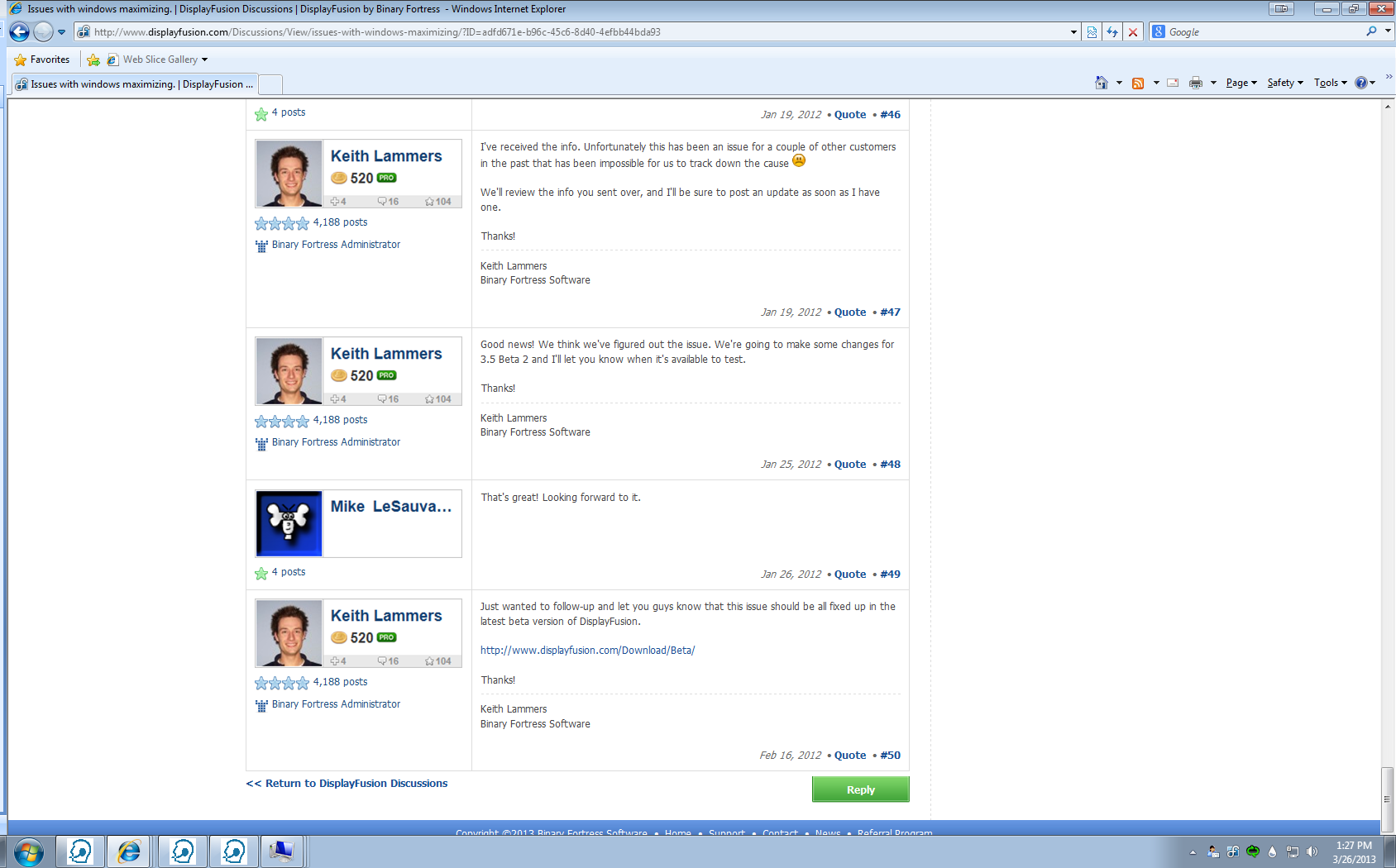This screenshot has width=1396, height=868.
Task: Click Quote on post #48
Action: pos(849,465)
